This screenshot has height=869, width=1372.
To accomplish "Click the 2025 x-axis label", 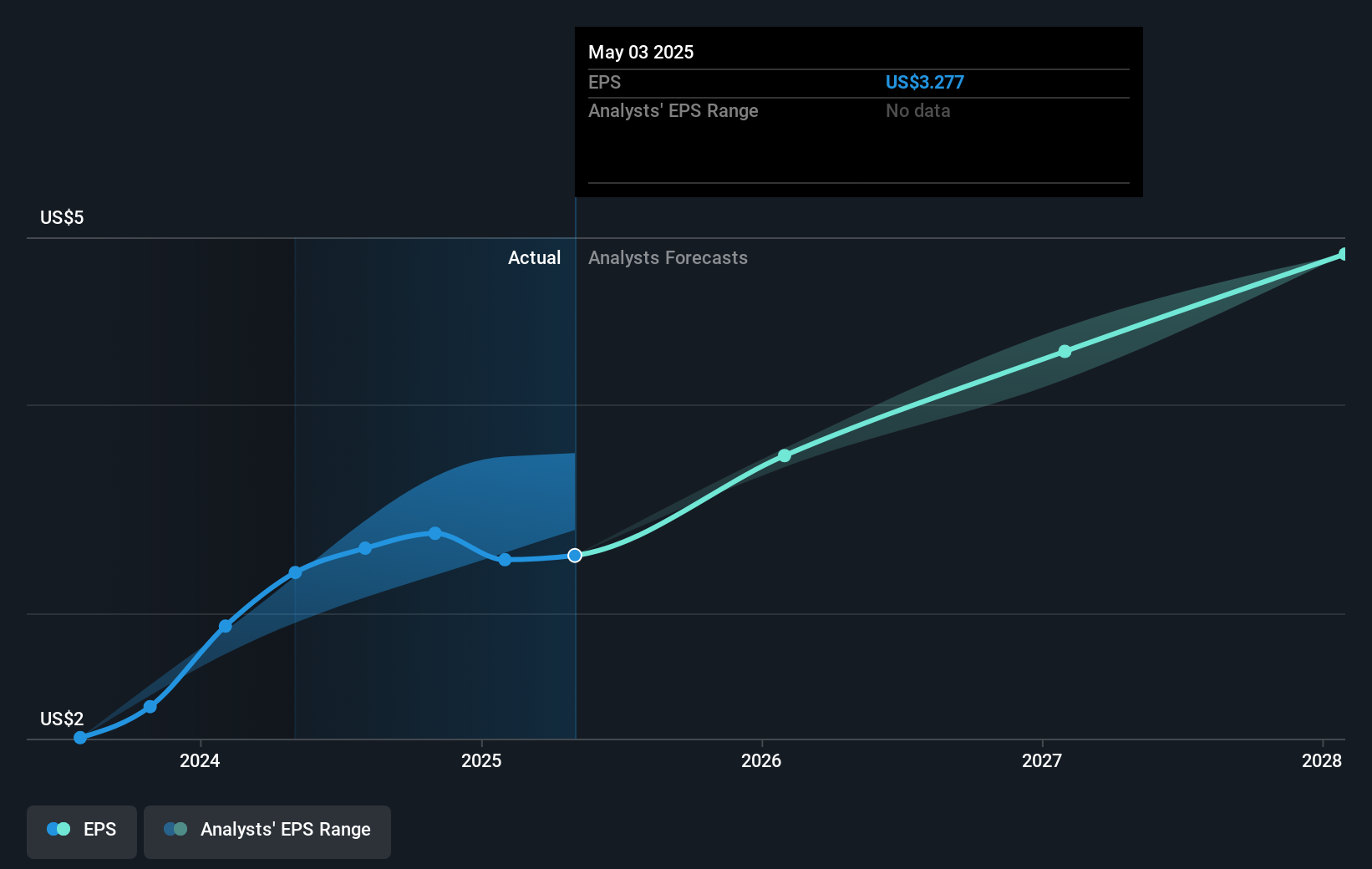I will [x=481, y=760].
